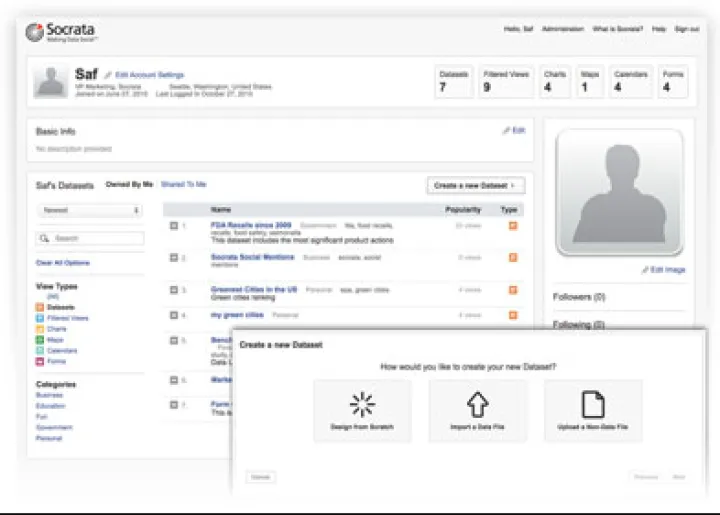Select the Import a Data File arrow icon
The width and height of the screenshot is (720, 515).
tap(477, 404)
